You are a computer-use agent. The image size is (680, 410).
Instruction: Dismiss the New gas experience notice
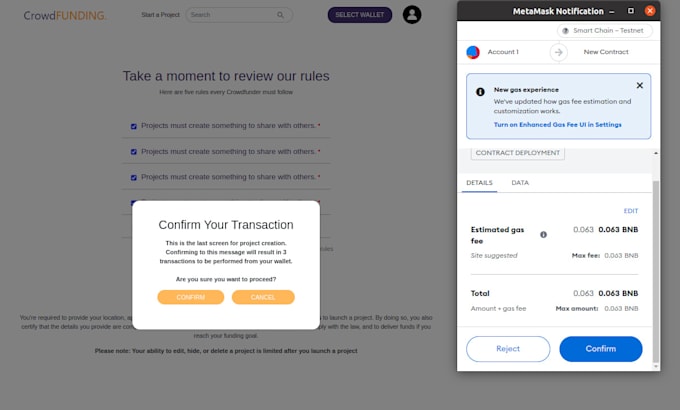coord(640,85)
